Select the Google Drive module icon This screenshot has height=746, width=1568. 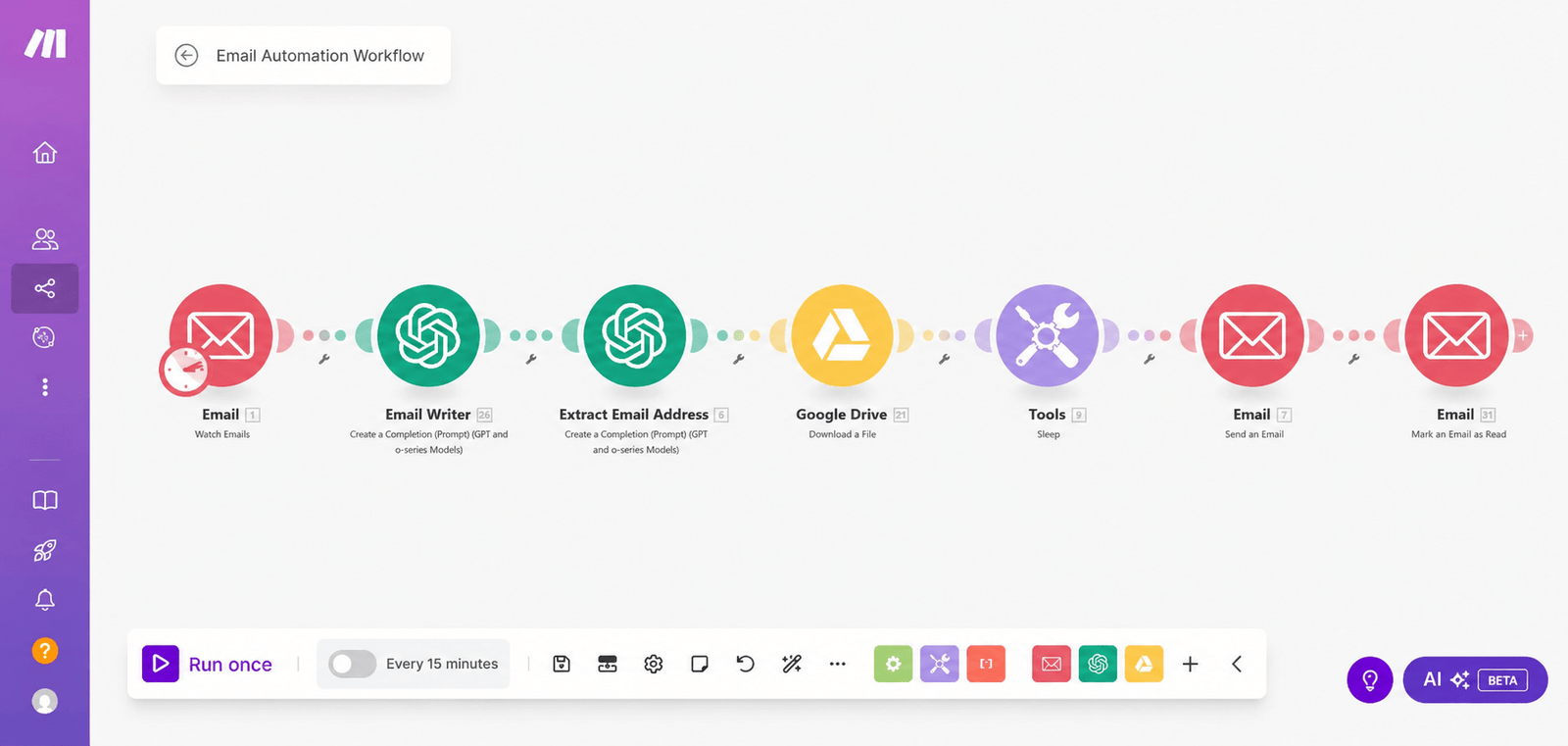[x=842, y=335]
